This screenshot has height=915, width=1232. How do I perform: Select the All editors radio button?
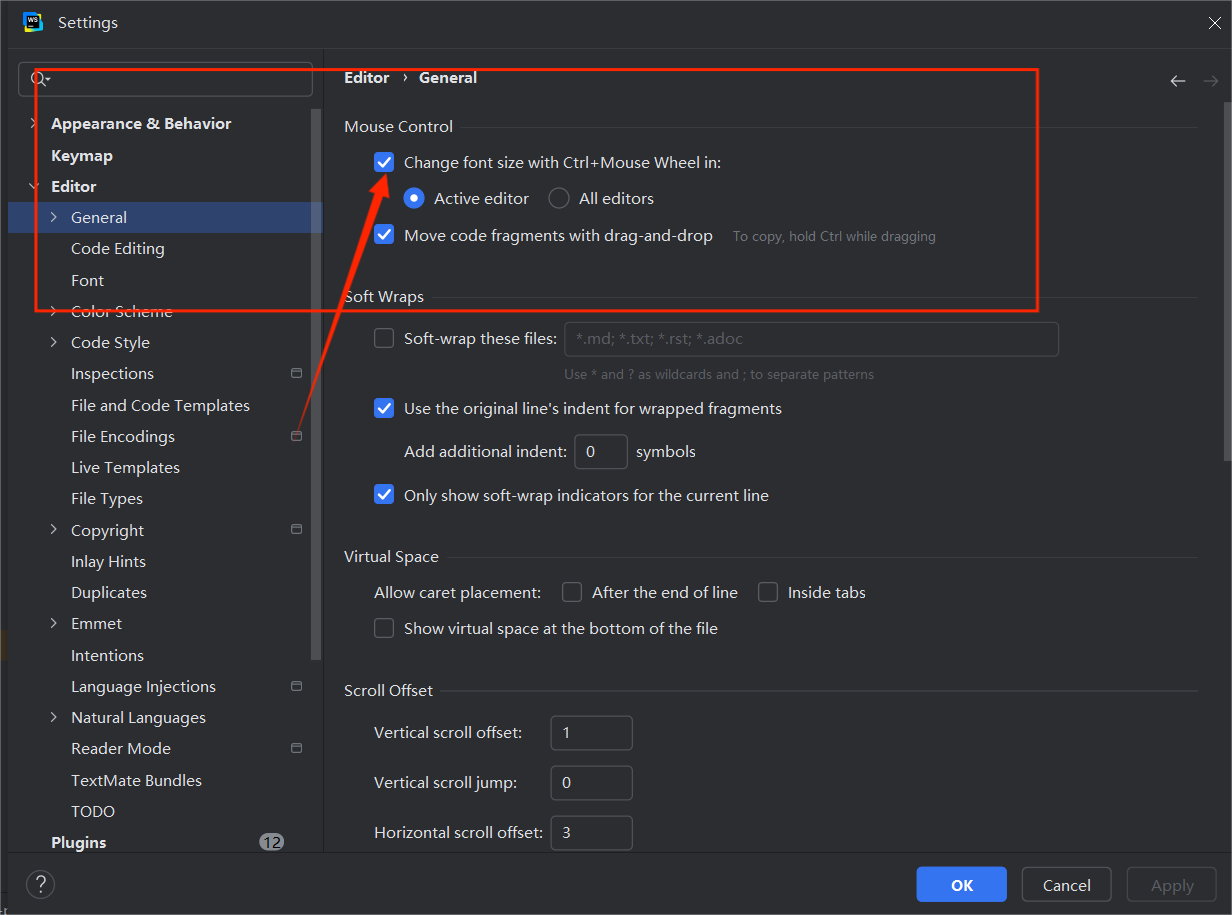[x=559, y=198]
